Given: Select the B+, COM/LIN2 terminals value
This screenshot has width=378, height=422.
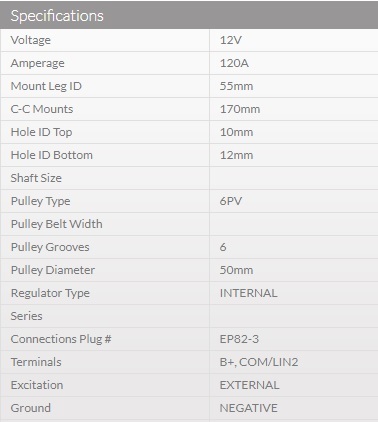Looking at the screenshot, I should [x=259, y=362].
